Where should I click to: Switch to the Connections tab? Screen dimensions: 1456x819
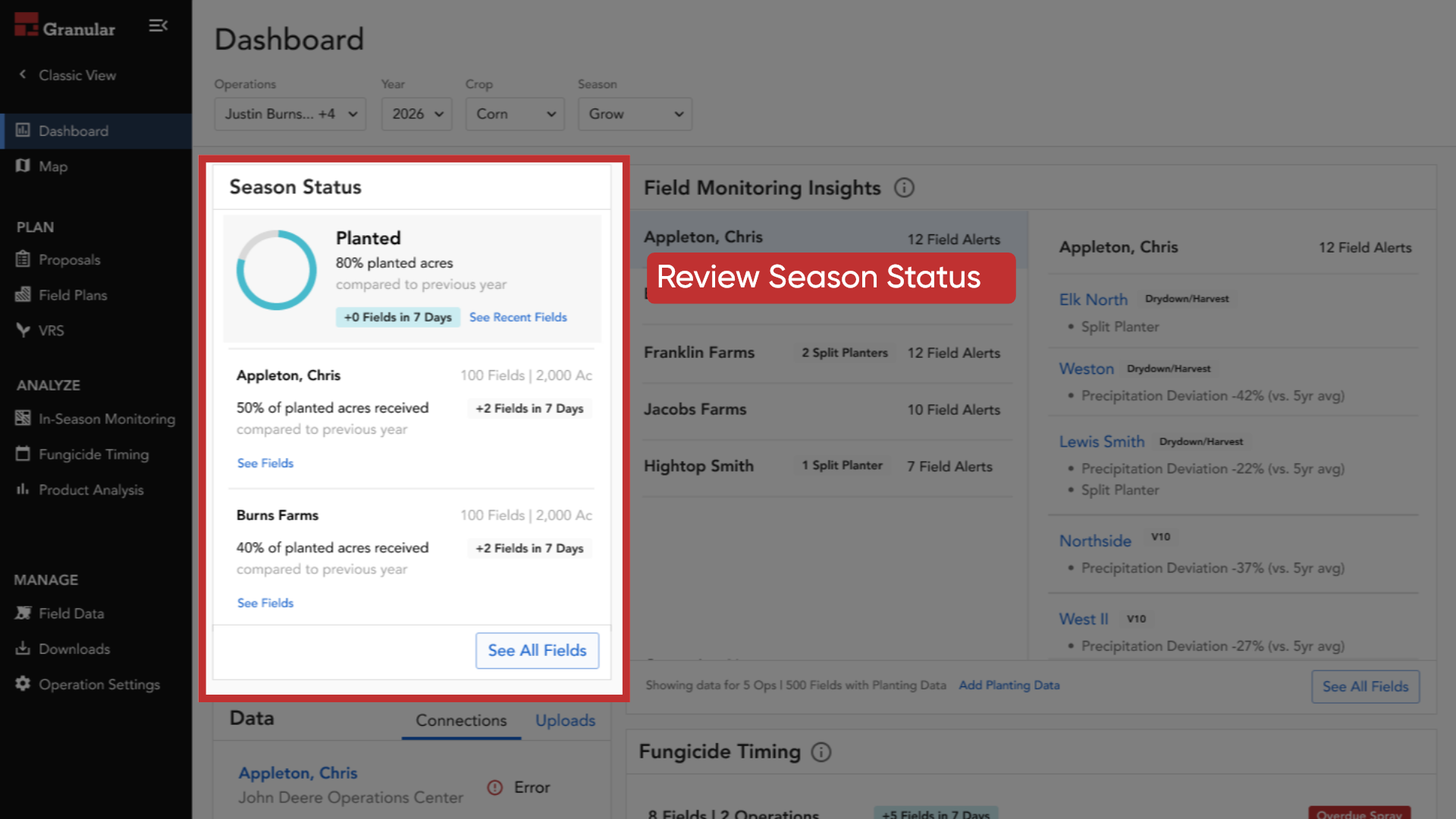(x=461, y=720)
